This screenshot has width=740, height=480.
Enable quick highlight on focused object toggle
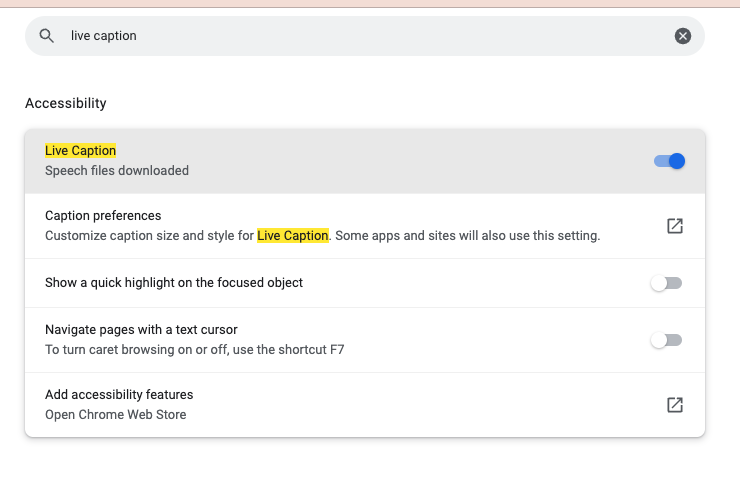(x=666, y=283)
